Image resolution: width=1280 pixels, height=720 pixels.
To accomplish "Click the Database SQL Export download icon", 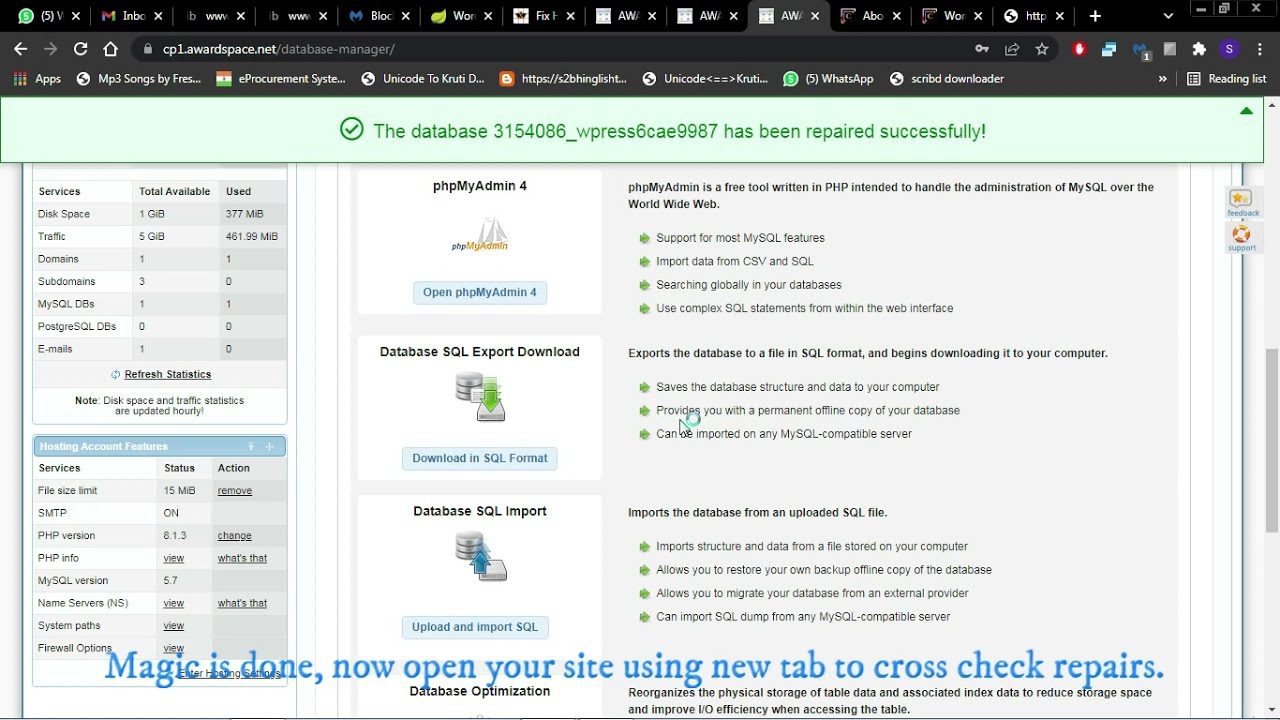I will [x=481, y=397].
